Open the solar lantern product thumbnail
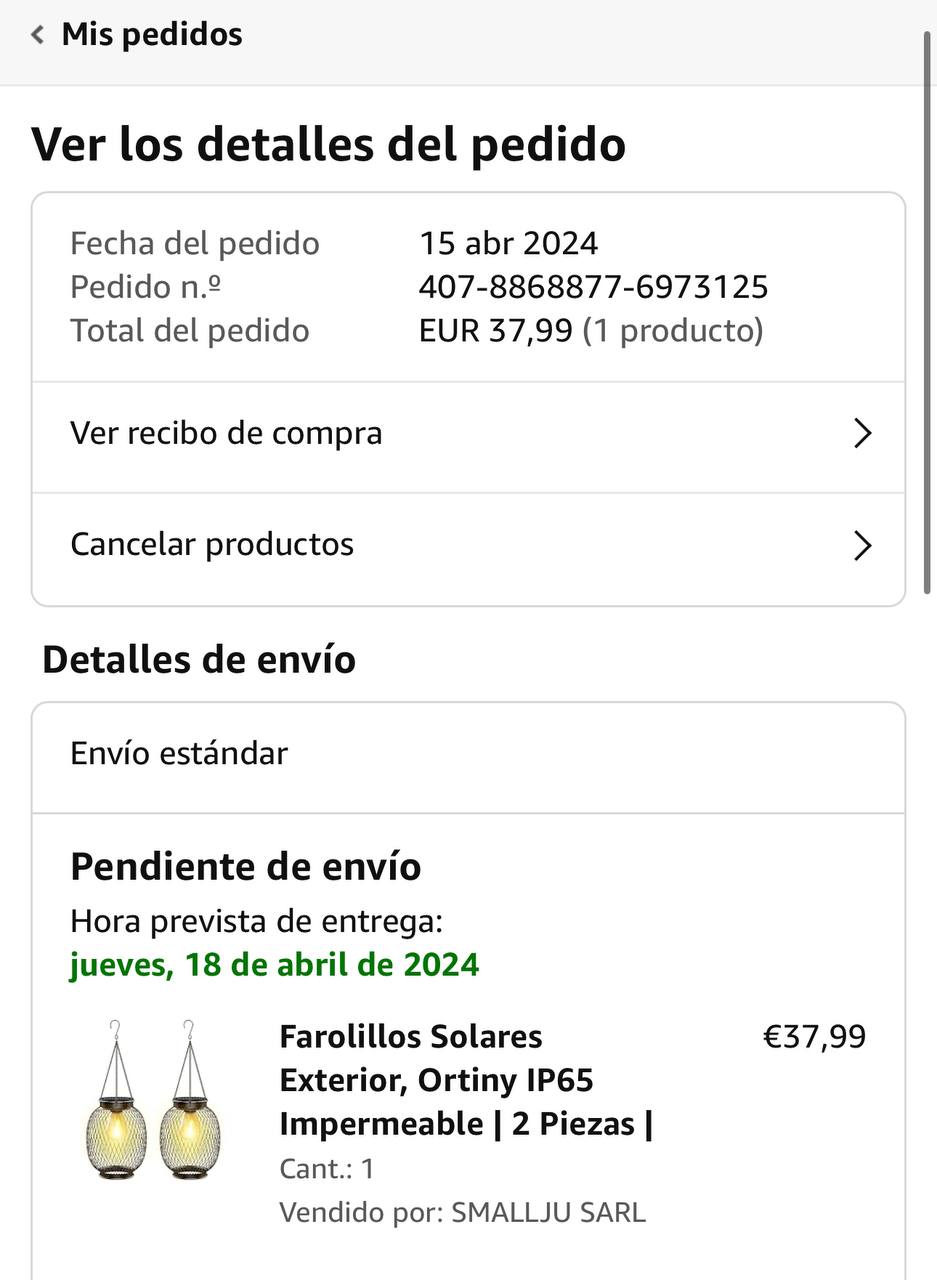This screenshot has height=1280, width=937. (154, 1100)
